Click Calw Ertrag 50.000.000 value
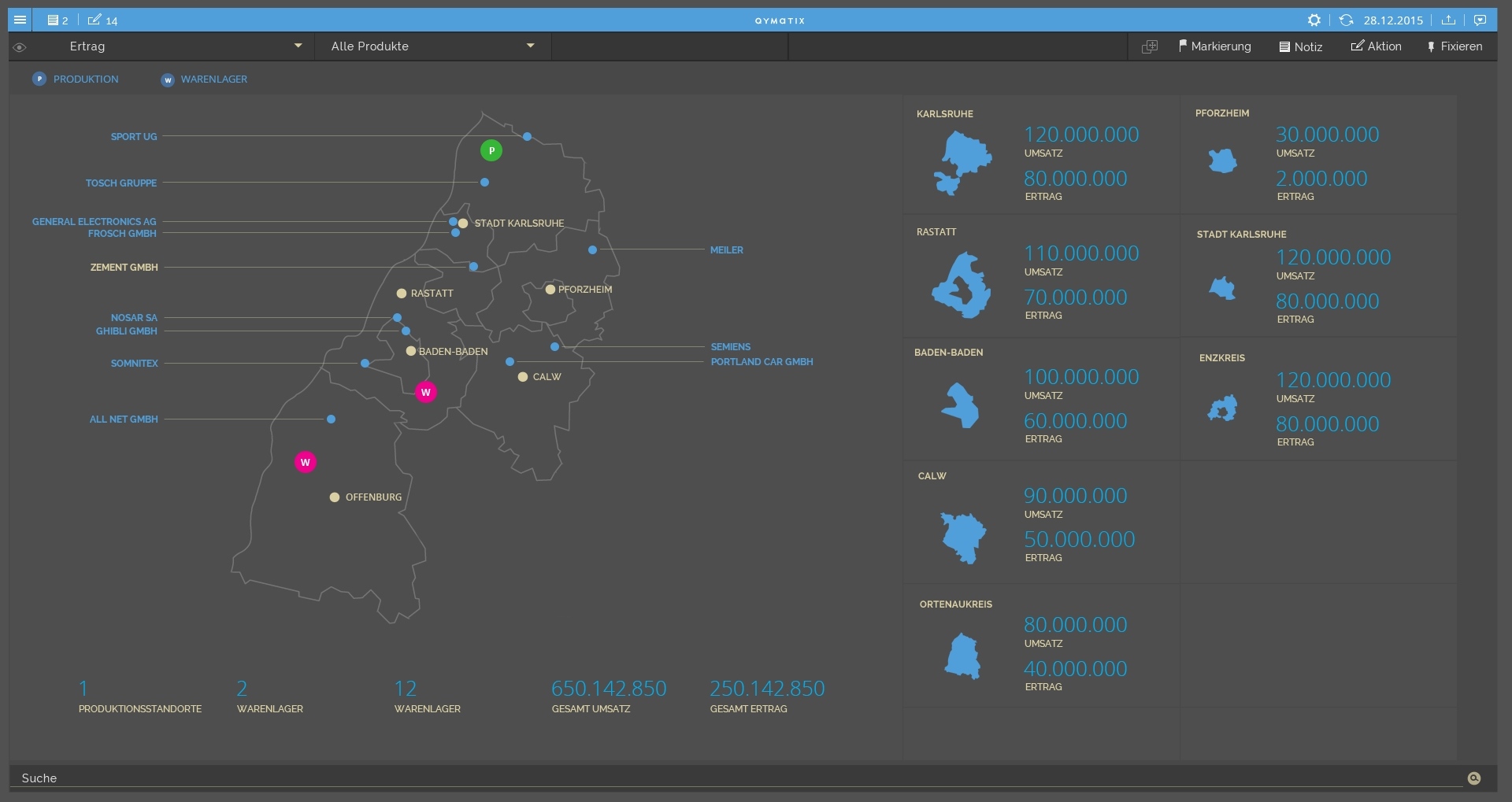 click(1079, 539)
